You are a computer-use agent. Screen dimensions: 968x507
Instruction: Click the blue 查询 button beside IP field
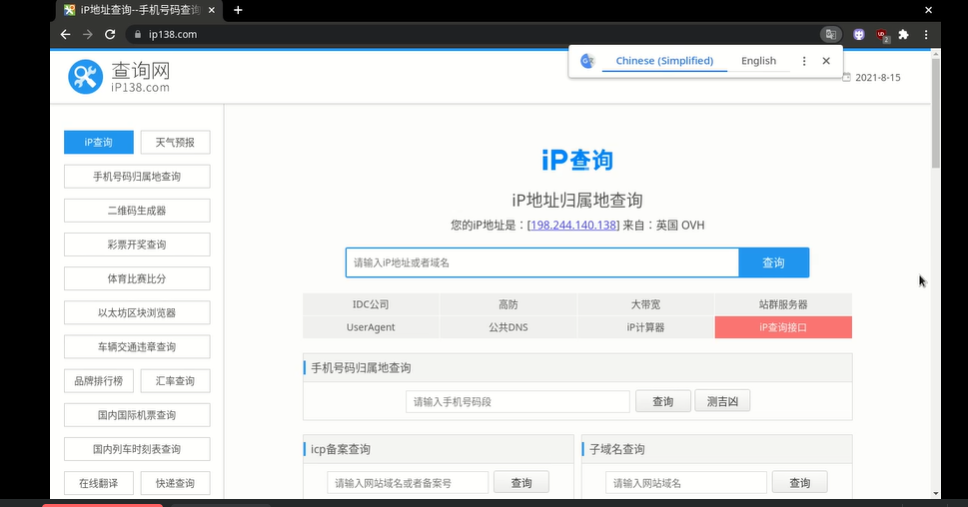click(773, 263)
